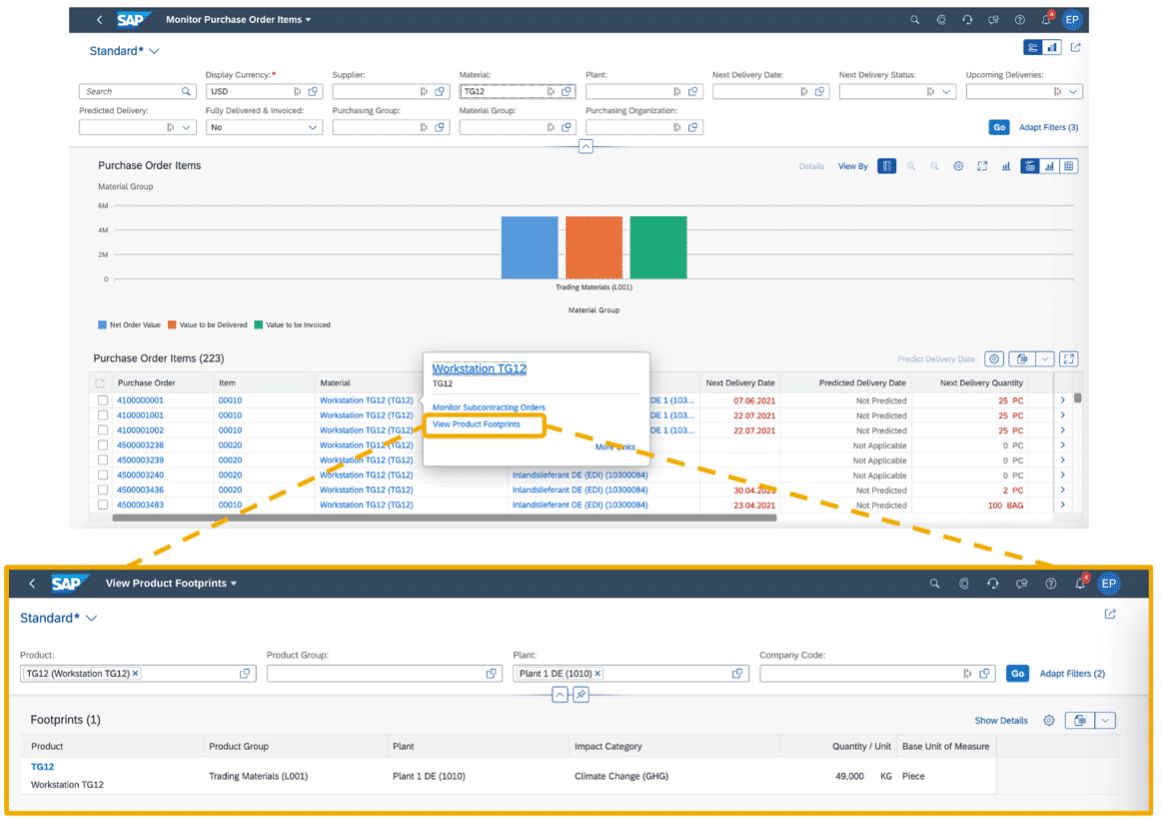
Task: Choose Monitor Subcontracting Orders link in popup
Action: point(488,407)
